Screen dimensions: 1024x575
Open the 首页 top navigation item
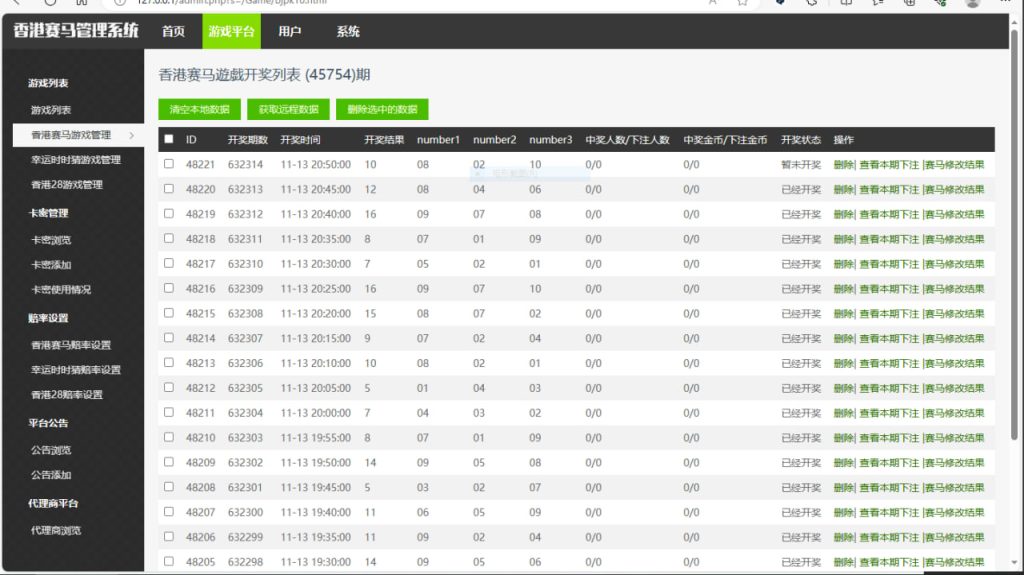point(173,31)
